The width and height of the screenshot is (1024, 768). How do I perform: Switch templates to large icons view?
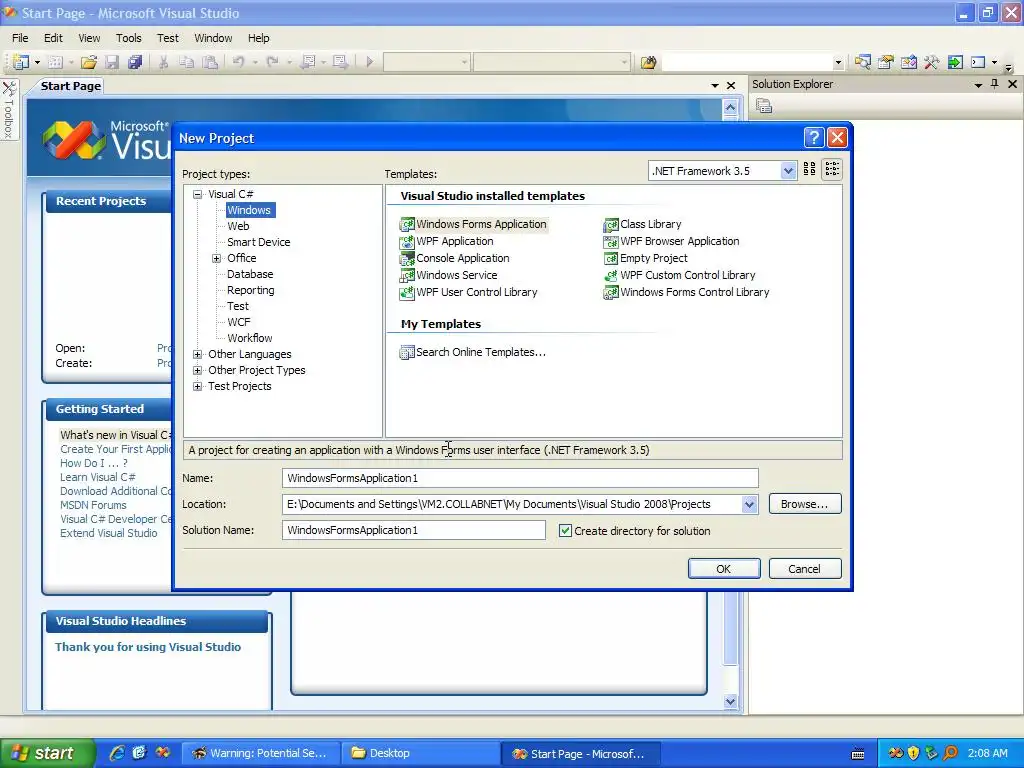[809, 169]
